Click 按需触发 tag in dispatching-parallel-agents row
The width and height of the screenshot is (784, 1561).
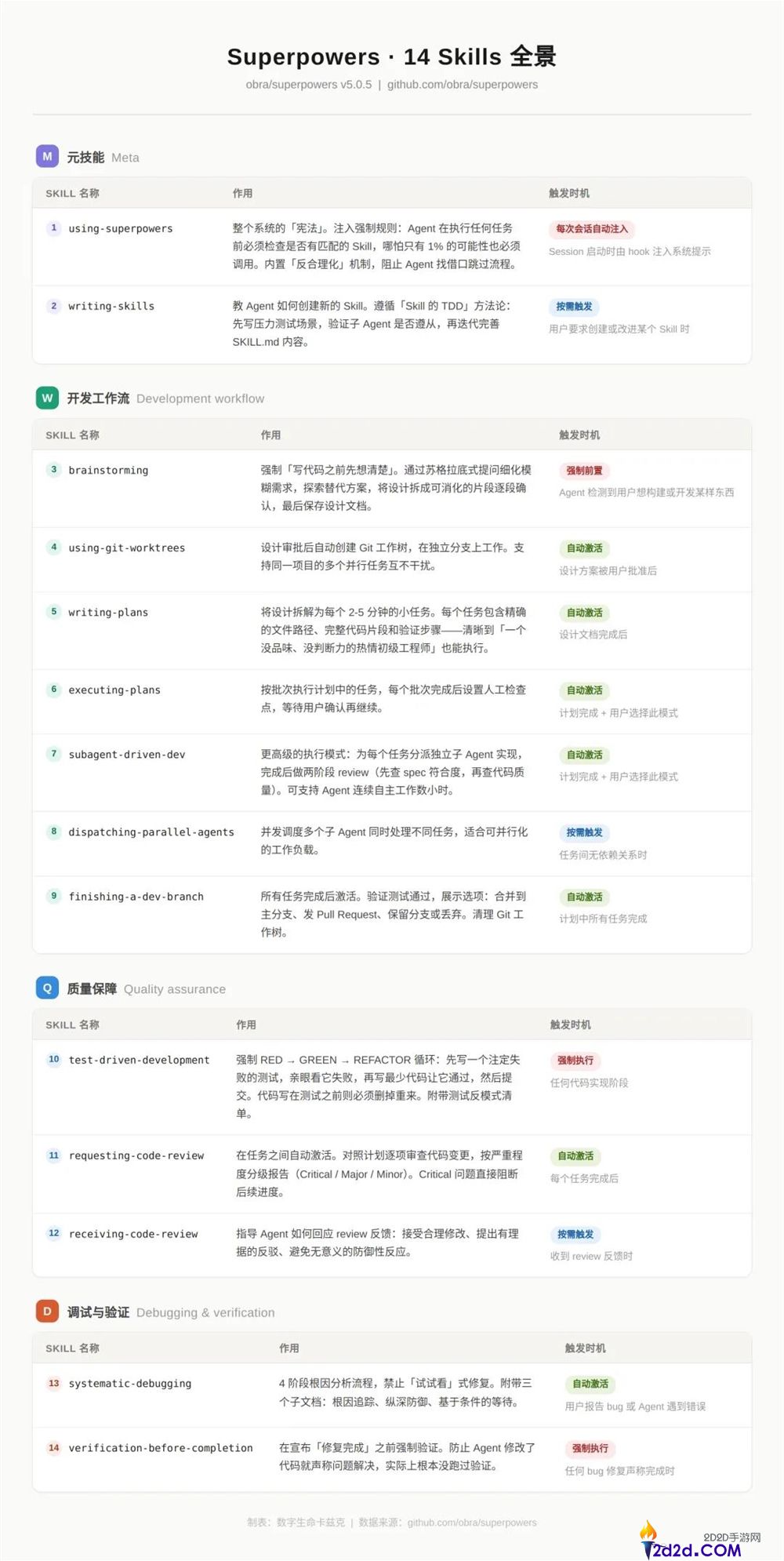[x=584, y=832]
